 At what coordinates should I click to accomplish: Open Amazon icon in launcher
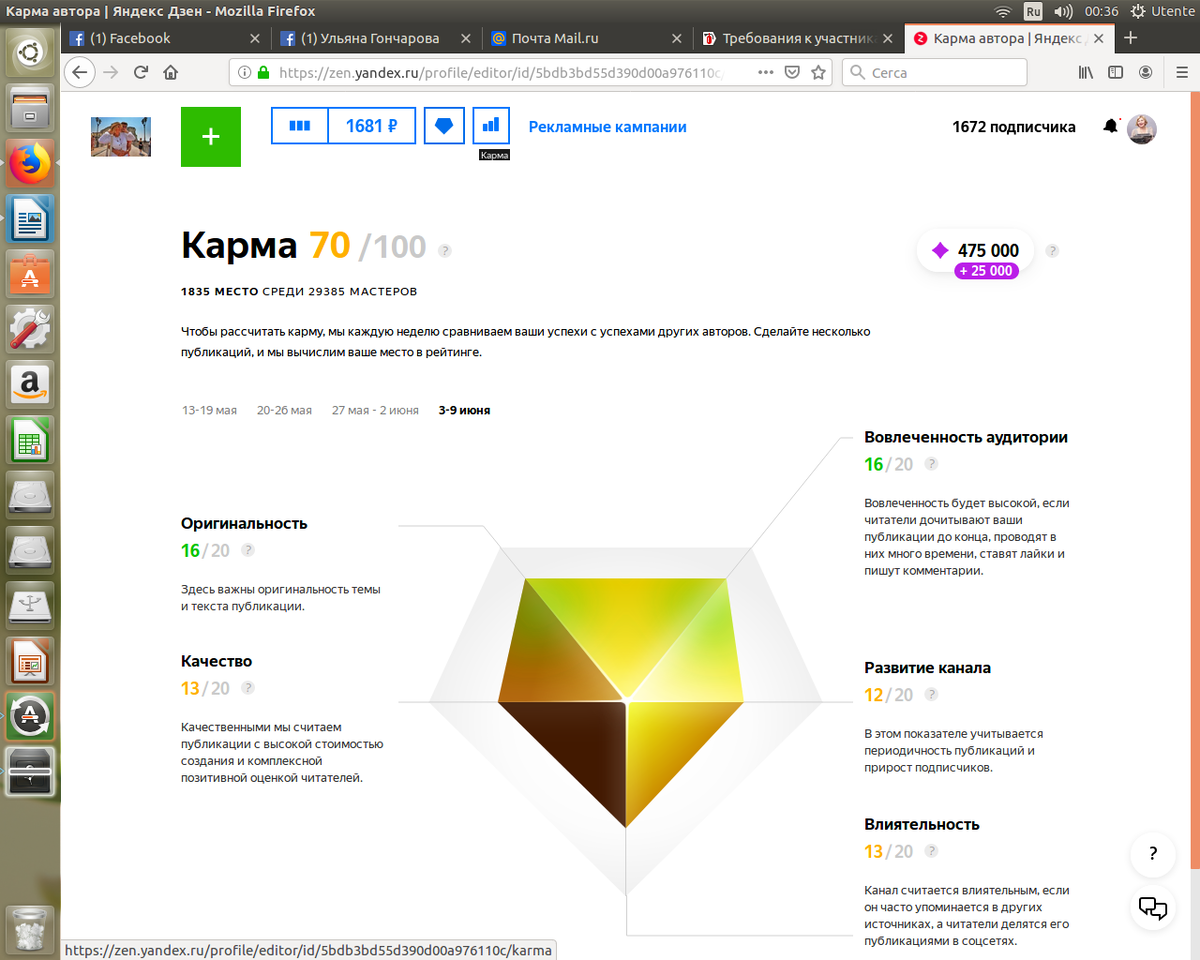pyautogui.click(x=30, y=383)
